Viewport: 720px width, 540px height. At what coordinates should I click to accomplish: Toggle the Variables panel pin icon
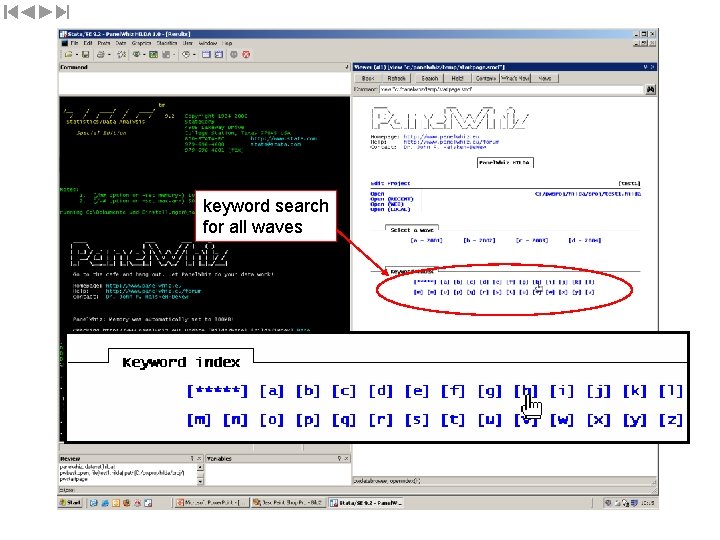pos(340,458)
